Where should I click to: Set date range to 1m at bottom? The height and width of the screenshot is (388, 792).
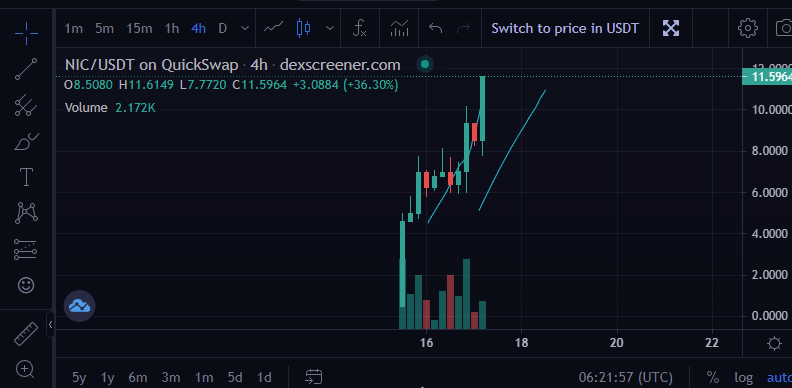pyautogui.click(x=204, y=377)
